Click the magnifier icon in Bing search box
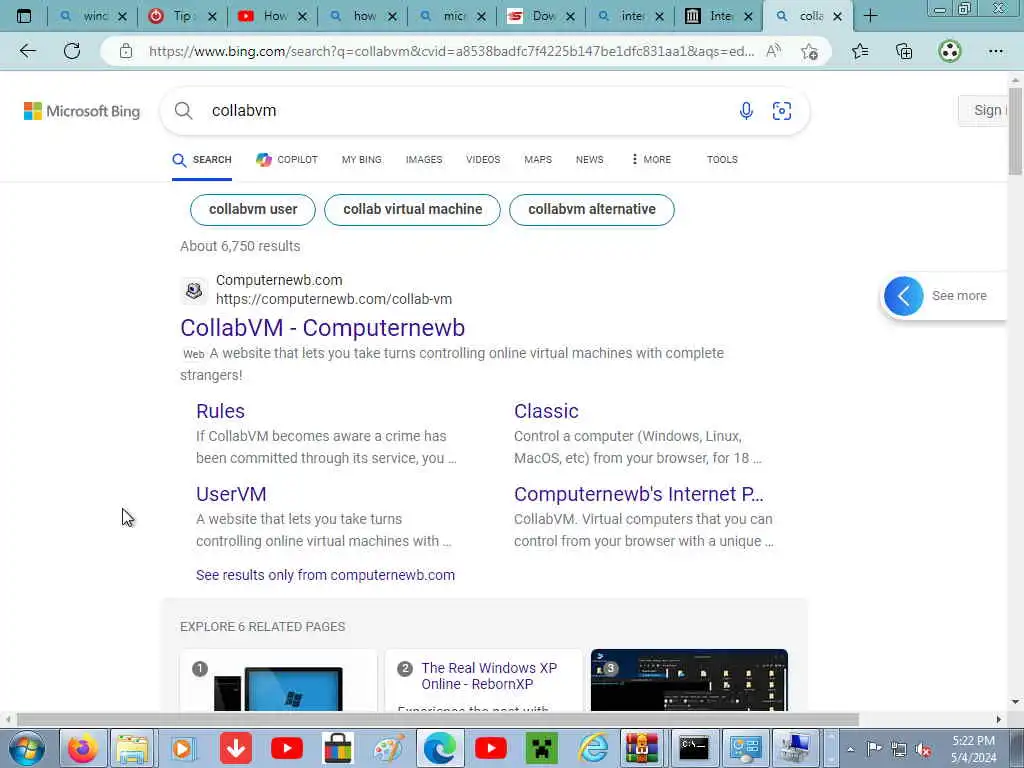Screen dimensions: 1024x768 [x=184, y=111]
